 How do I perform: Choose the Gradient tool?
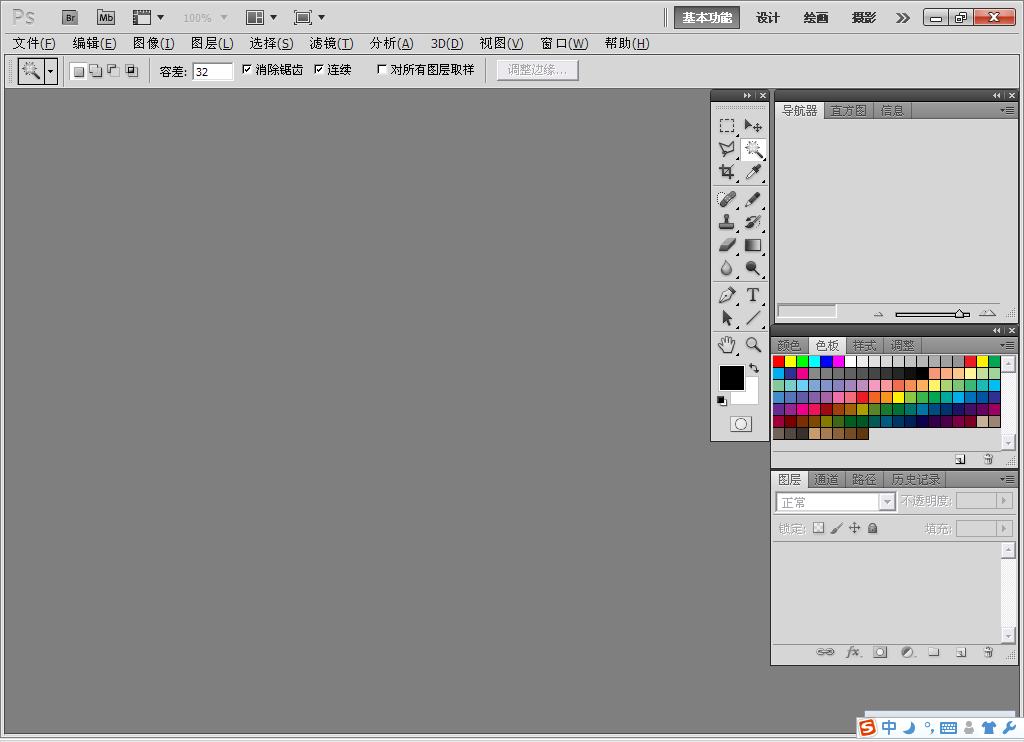tap(753, 245)
